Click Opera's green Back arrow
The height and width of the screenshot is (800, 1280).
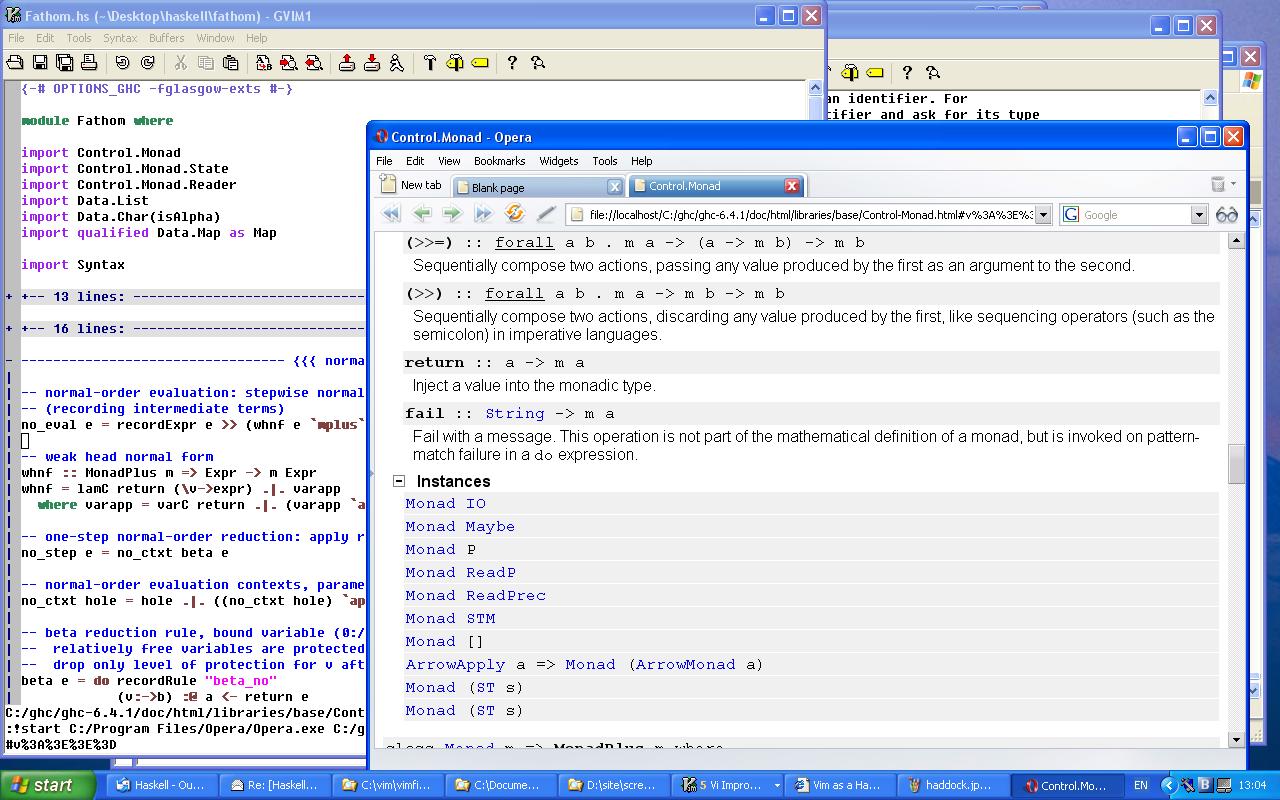[422, 214]
